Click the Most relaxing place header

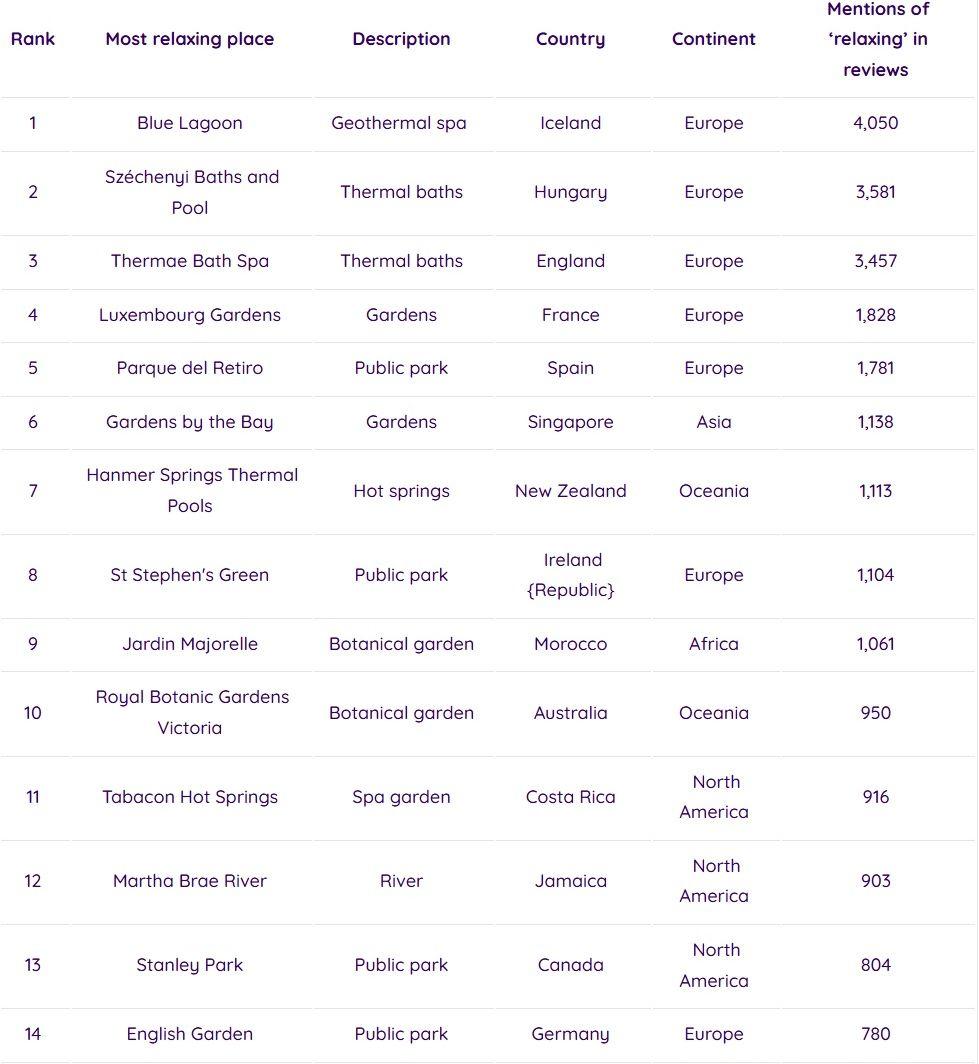tap(190, 39)
